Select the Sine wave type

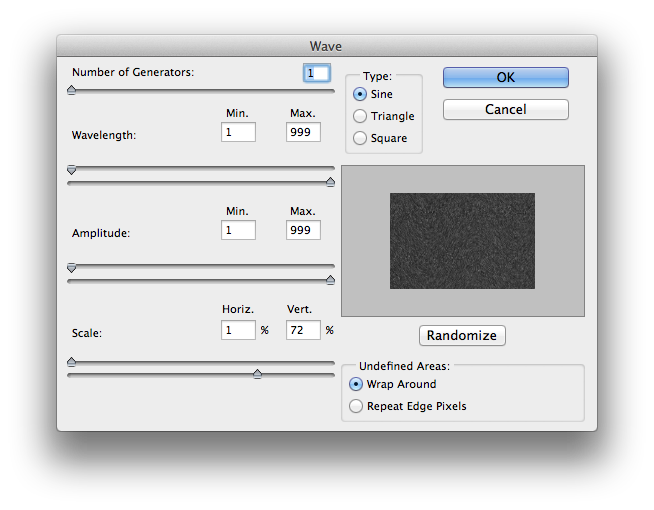coord(360,94)
